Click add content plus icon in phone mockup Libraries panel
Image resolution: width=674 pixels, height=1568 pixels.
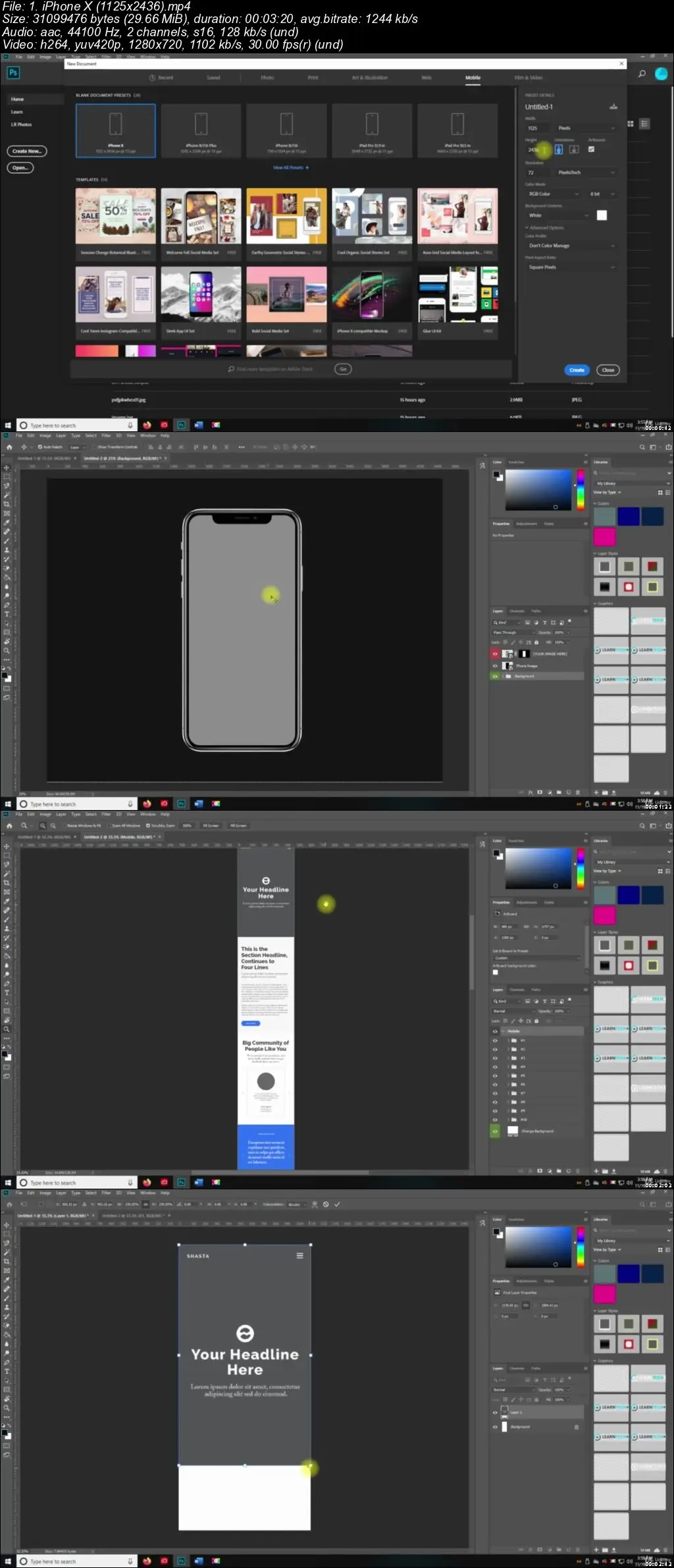point(596,793)
